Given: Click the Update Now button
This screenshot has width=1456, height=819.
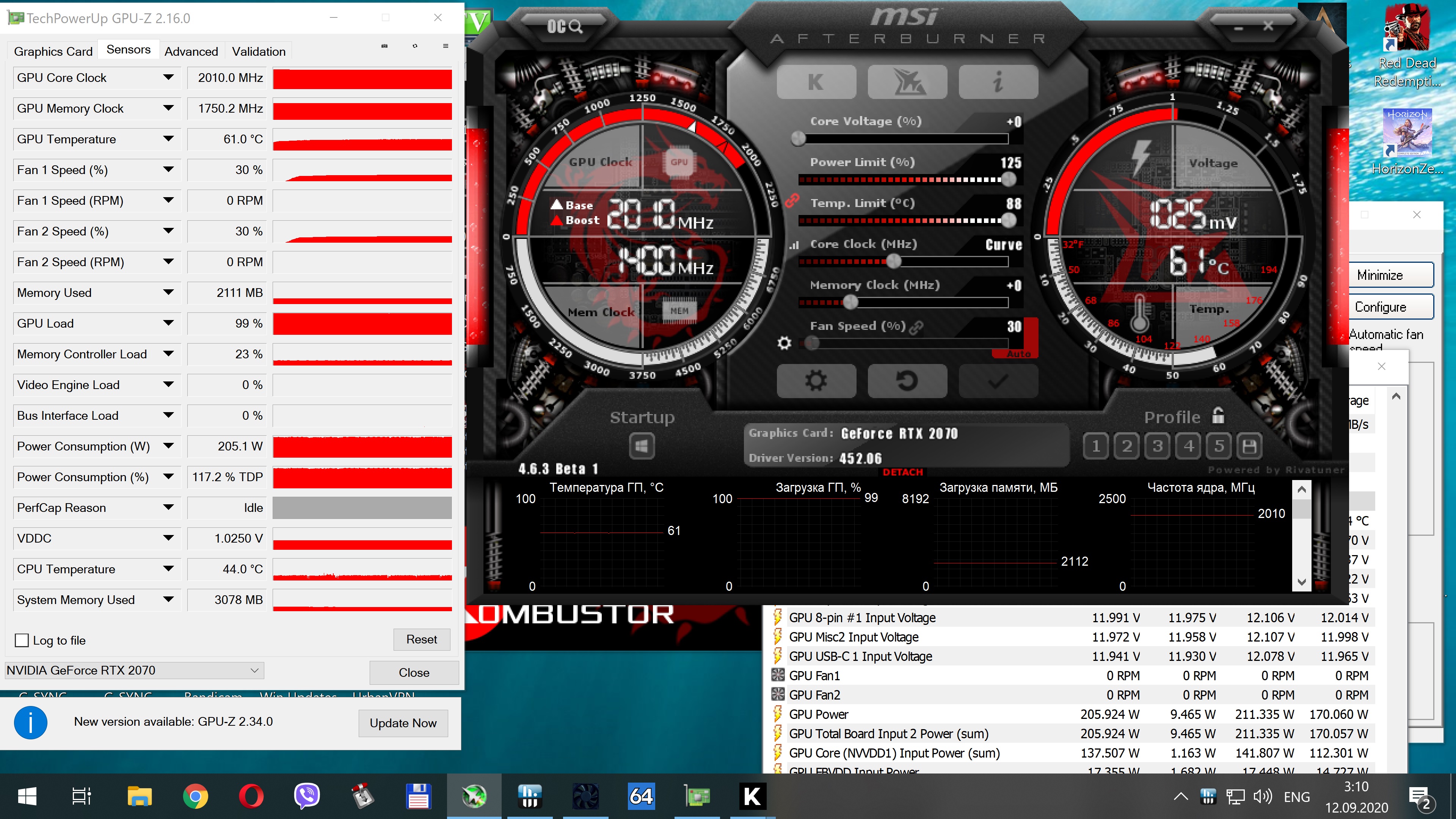Looking at the screenshot, I should [x=403, y=723].
